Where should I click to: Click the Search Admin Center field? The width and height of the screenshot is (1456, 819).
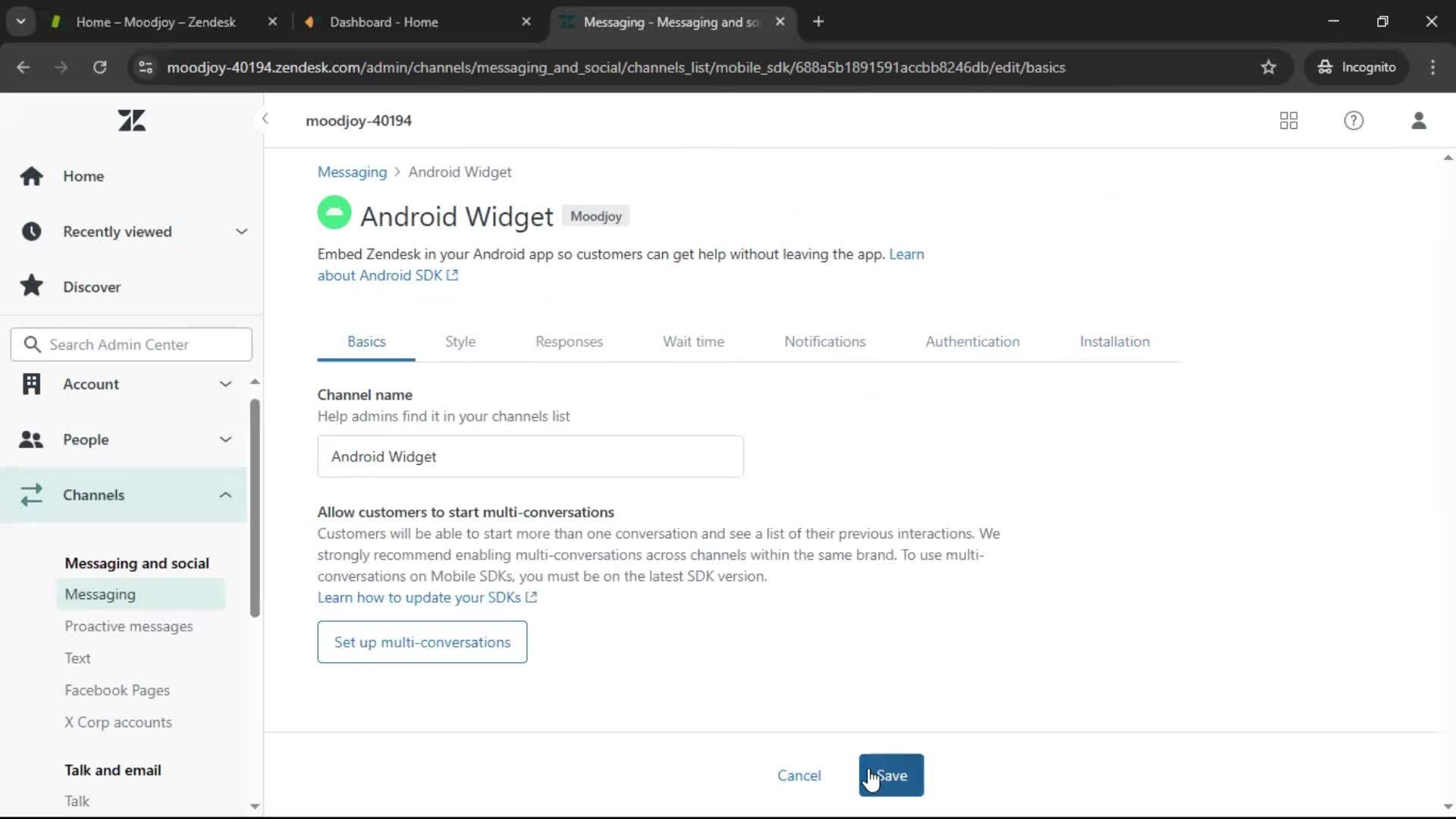point(131,345)
